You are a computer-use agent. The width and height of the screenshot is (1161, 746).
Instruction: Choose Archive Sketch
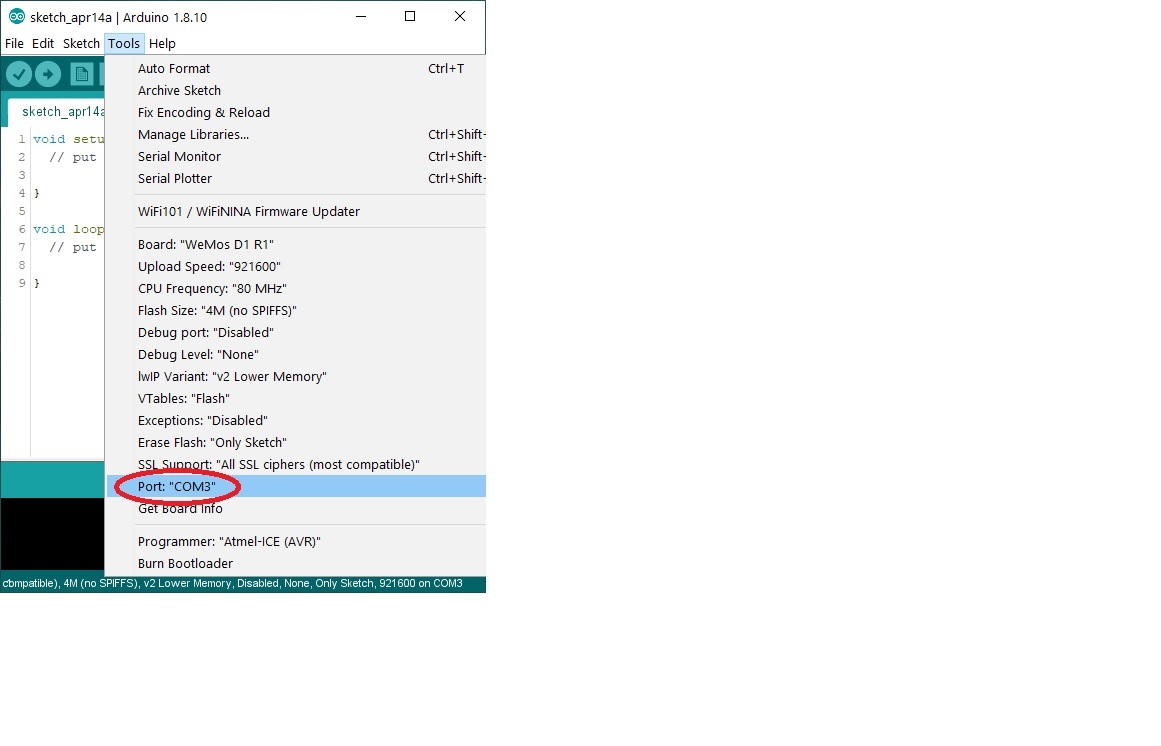pos(296,90)
